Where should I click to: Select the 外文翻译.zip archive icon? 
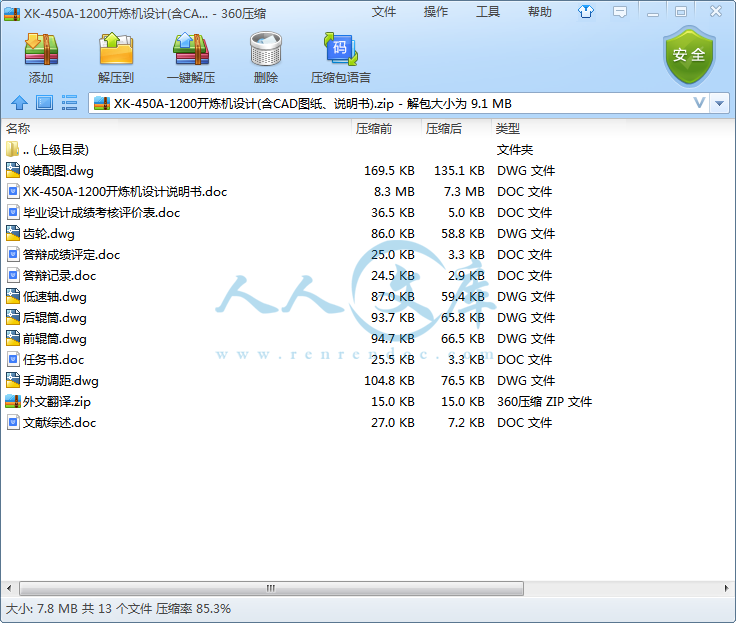pos(13,401)
